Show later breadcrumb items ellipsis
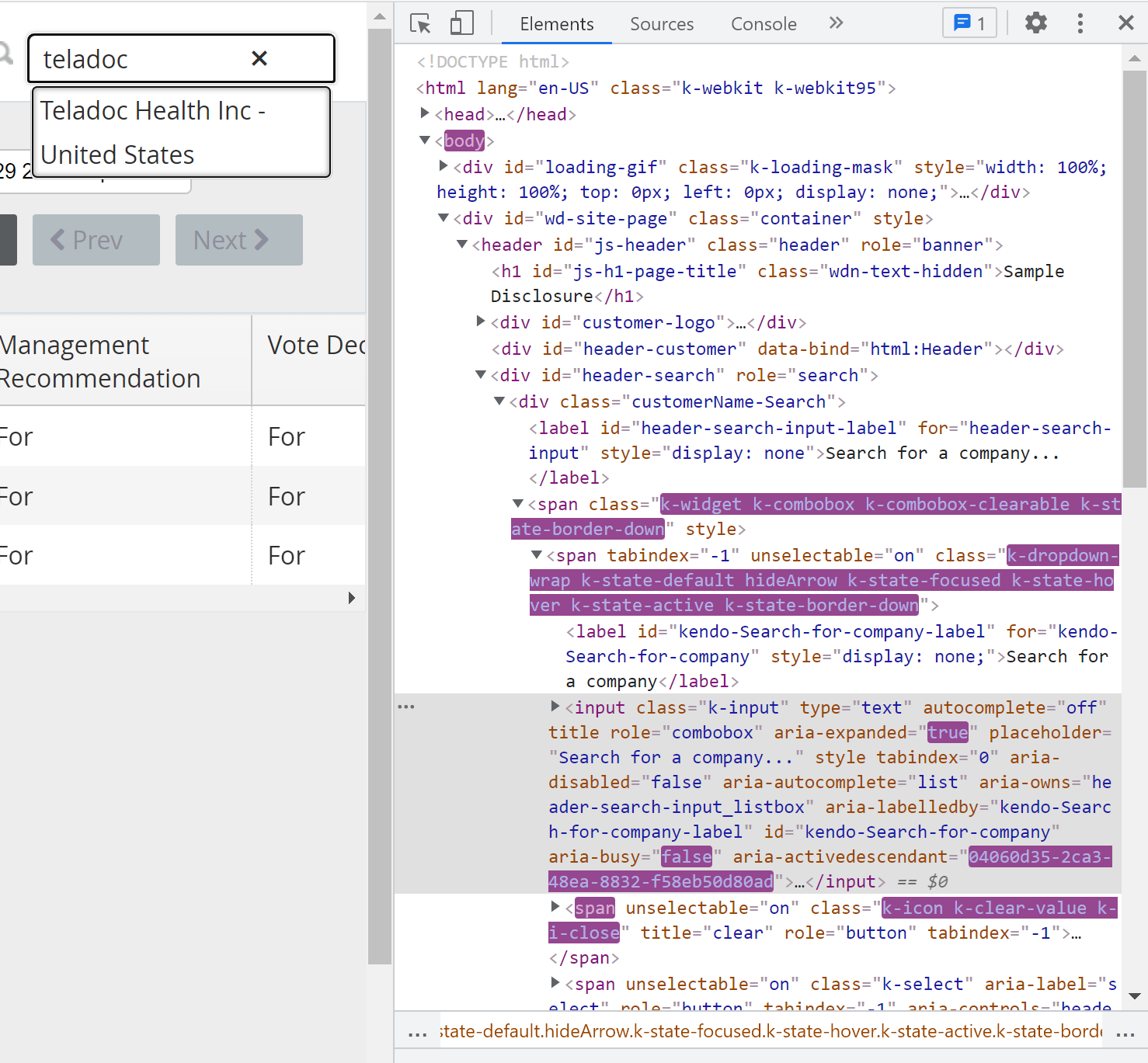The width and height of the screenshot is (1148, 1063). pyautogui.click(x=1125, y=1033)
